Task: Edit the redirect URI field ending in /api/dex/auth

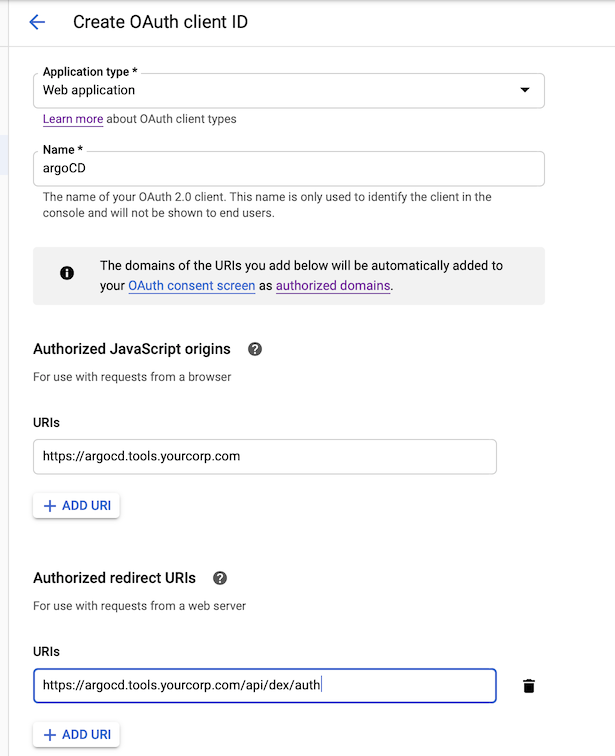Action: point(265,686)
